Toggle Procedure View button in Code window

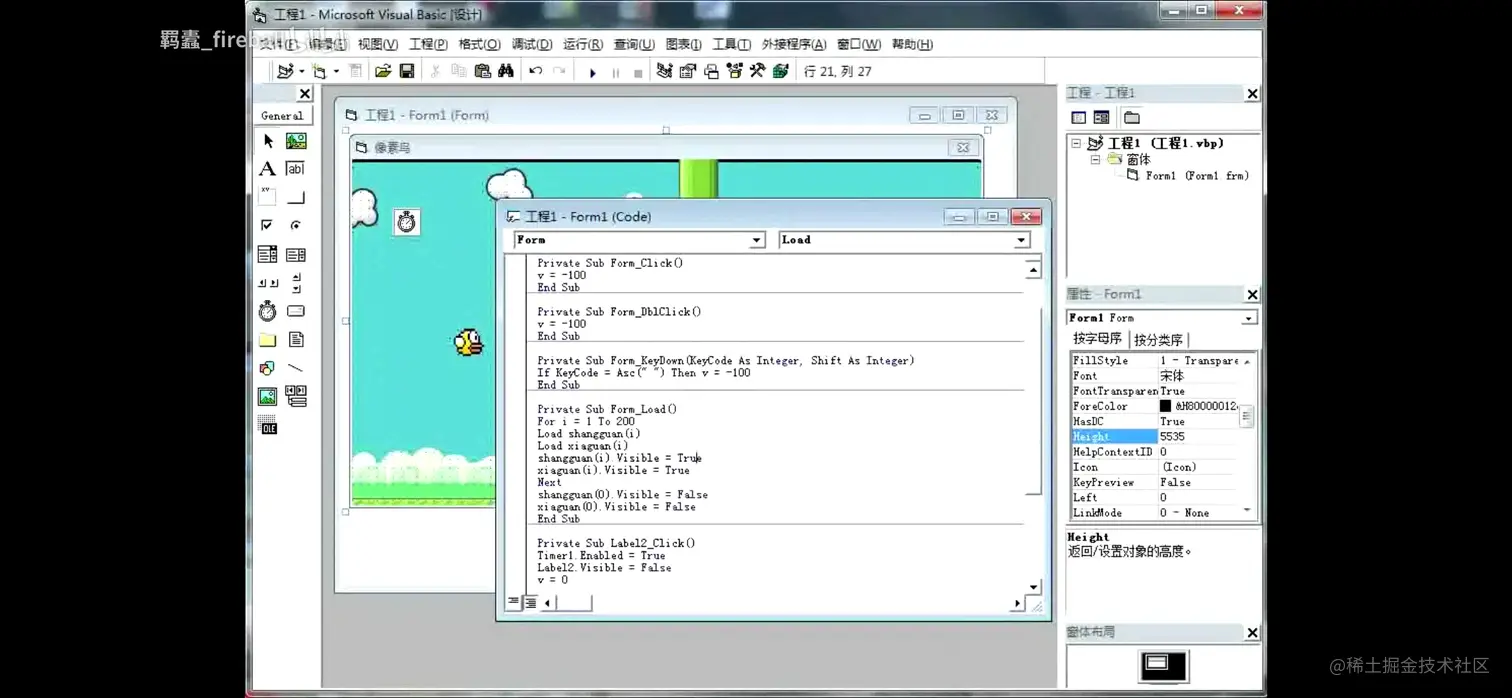514,602
